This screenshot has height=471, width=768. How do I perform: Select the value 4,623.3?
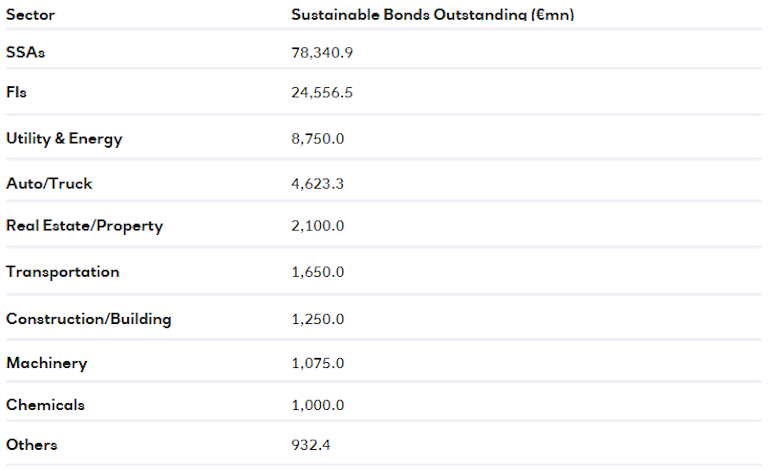pyautogui.click(x=318, y=184)
